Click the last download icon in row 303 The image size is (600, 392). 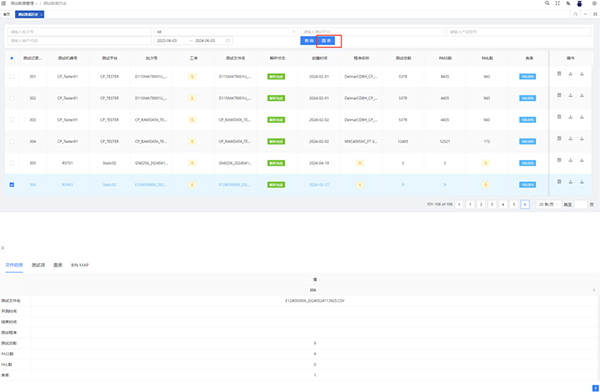pyautogui.click(x=582, y=117)
